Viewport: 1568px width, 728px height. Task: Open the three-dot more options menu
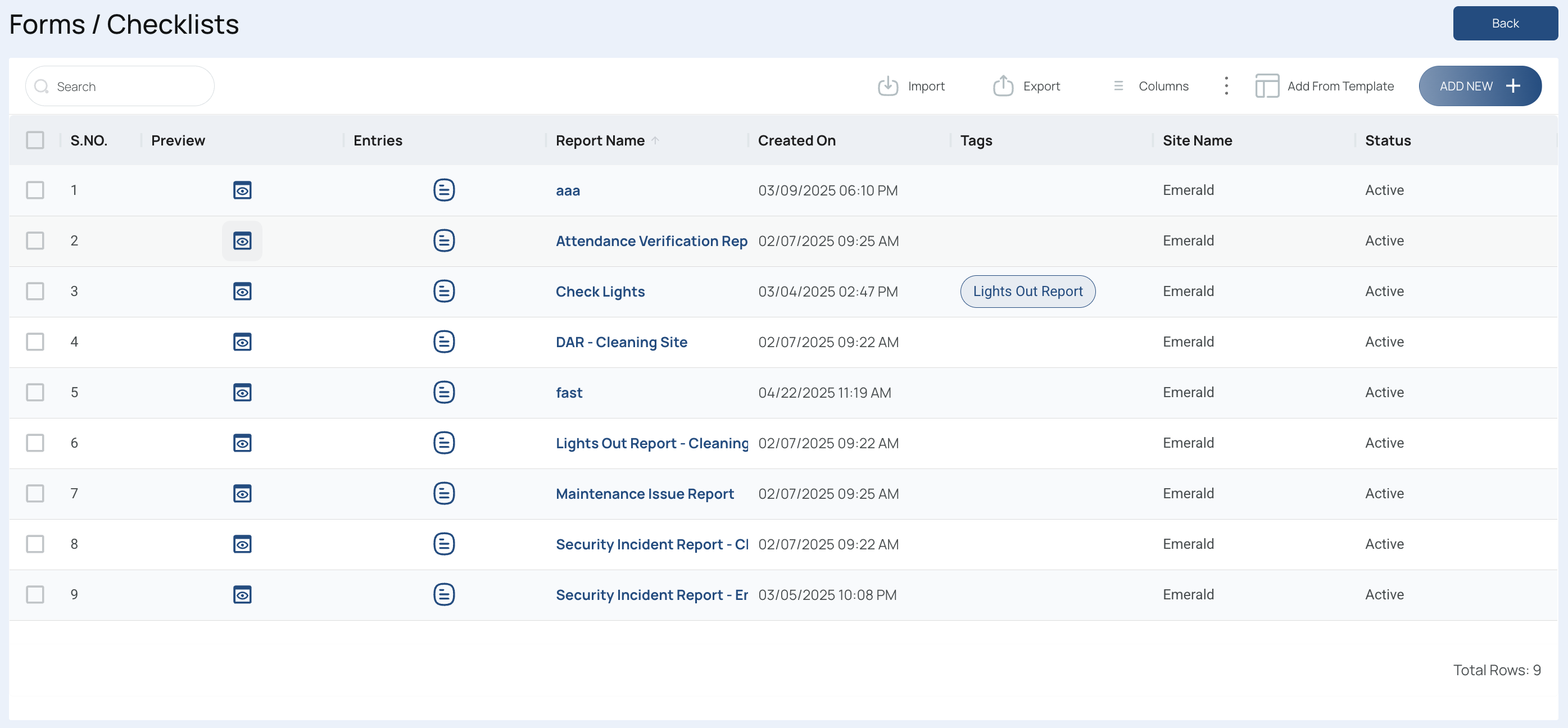1226,86
